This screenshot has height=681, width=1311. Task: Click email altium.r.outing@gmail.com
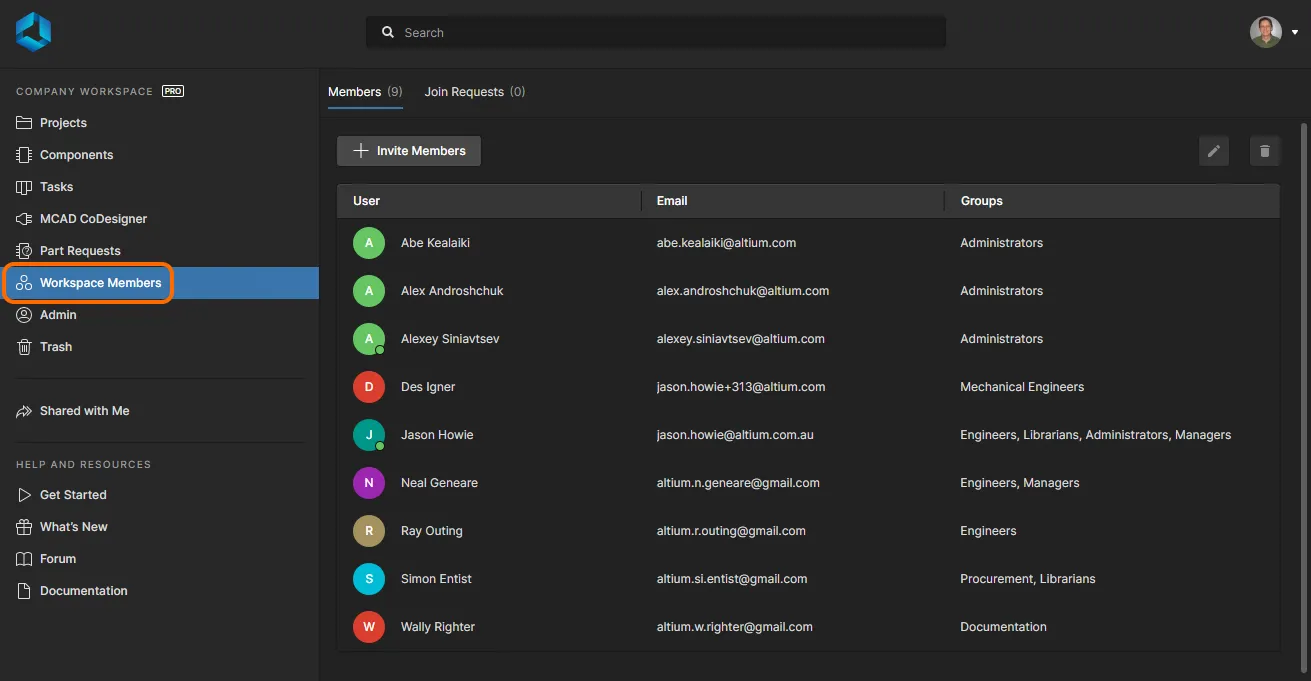pos(731,531)
